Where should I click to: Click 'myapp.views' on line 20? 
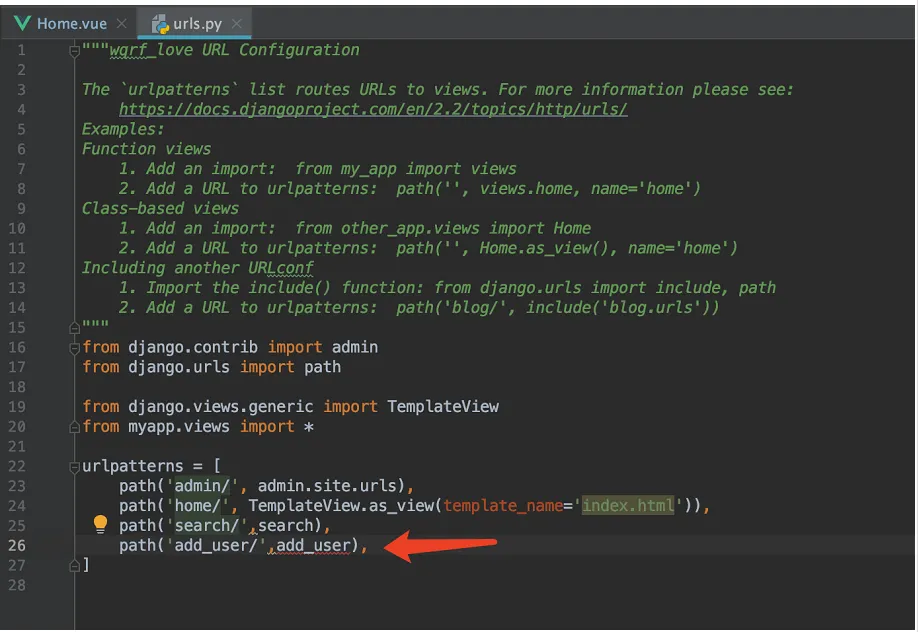[179, 426]
